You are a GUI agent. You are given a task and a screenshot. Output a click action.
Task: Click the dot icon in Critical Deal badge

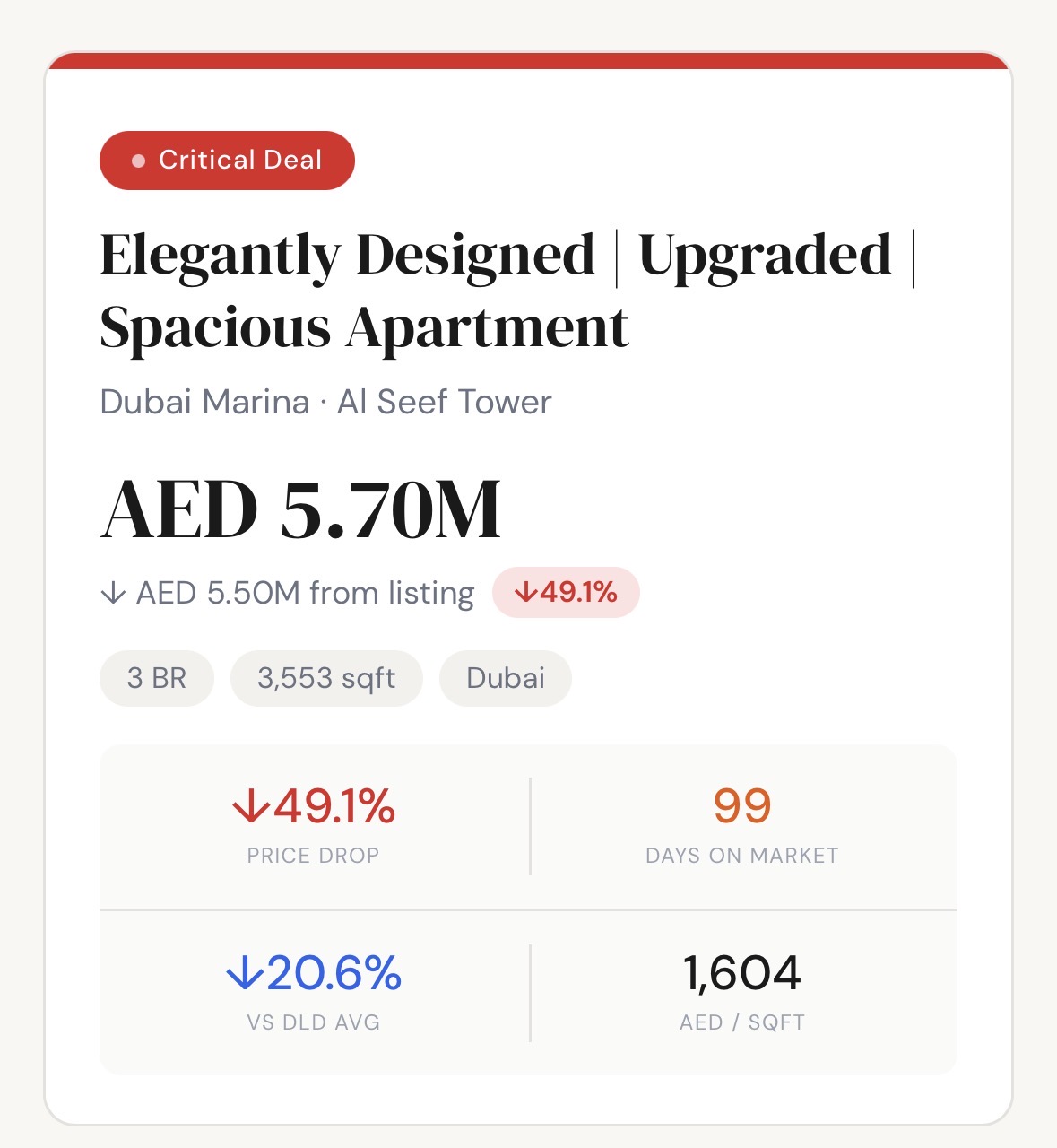(x=138, y=161)
